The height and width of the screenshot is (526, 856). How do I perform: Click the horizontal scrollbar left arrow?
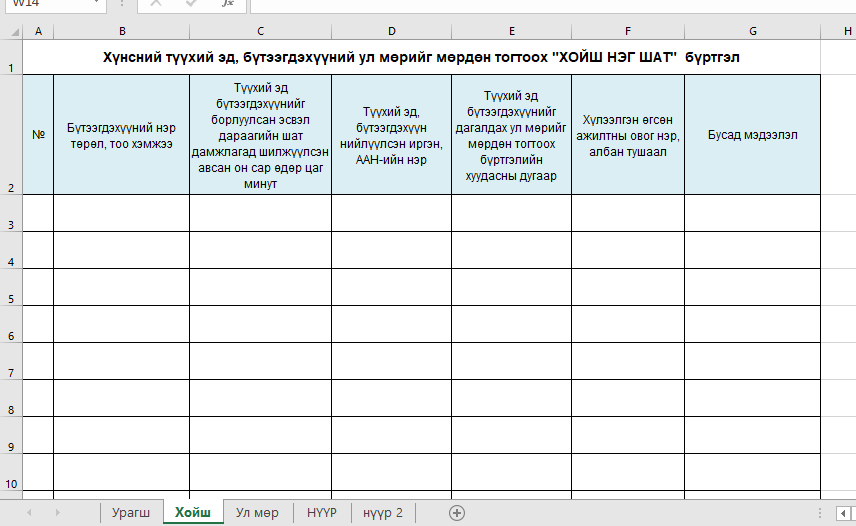pos(843,513)
